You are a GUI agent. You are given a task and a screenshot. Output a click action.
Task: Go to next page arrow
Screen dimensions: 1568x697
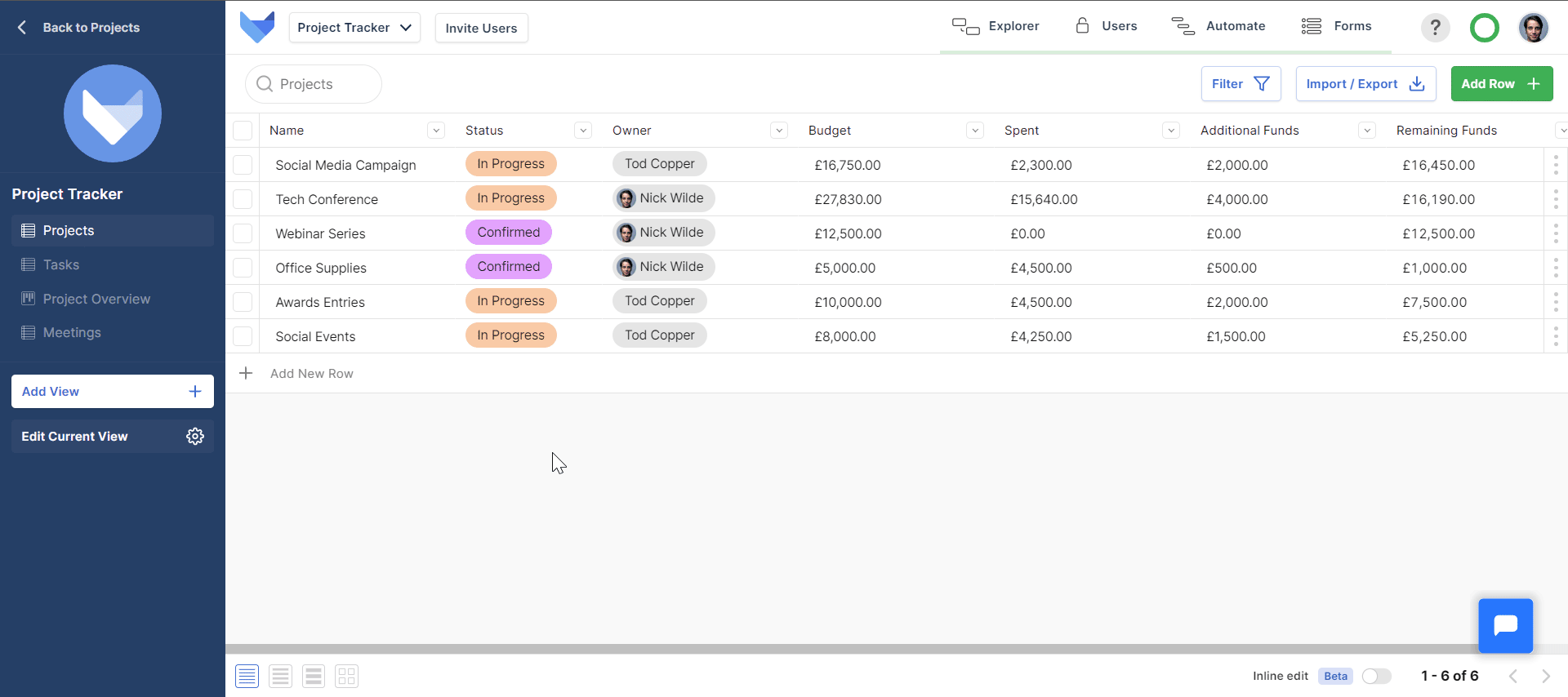[1545, 676]
